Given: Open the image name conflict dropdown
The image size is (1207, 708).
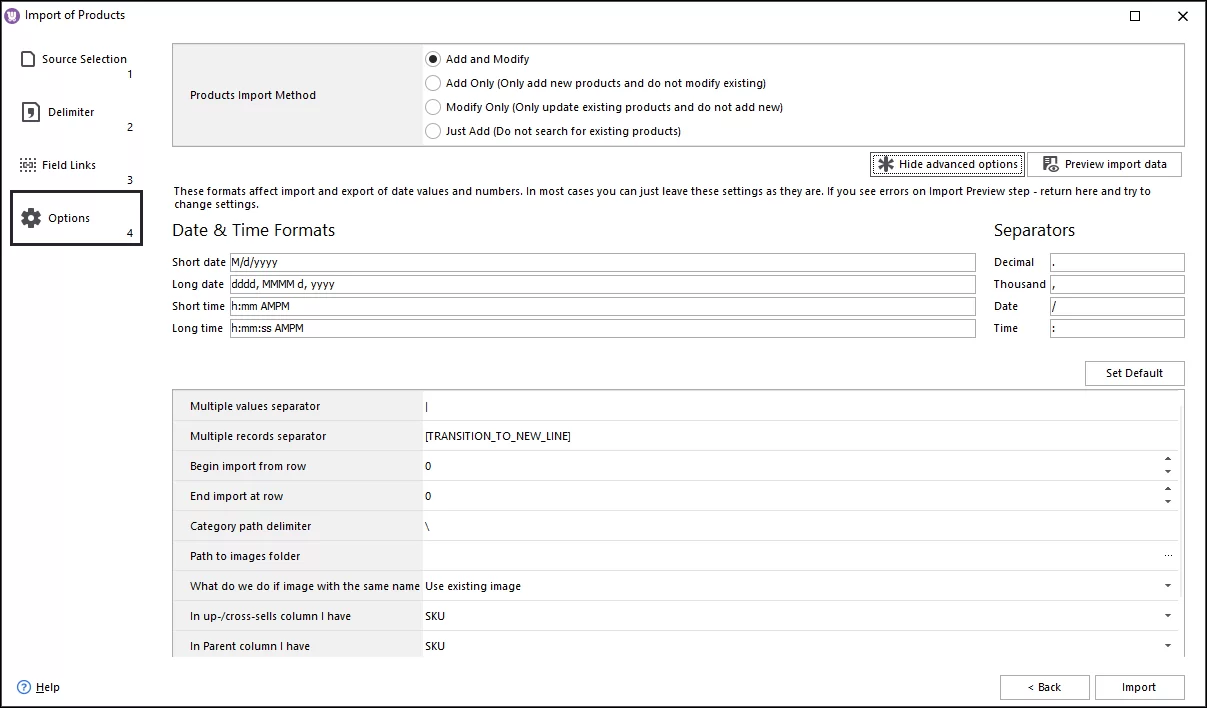Looking at the screenshot, I should click(x=1166, y=586).
